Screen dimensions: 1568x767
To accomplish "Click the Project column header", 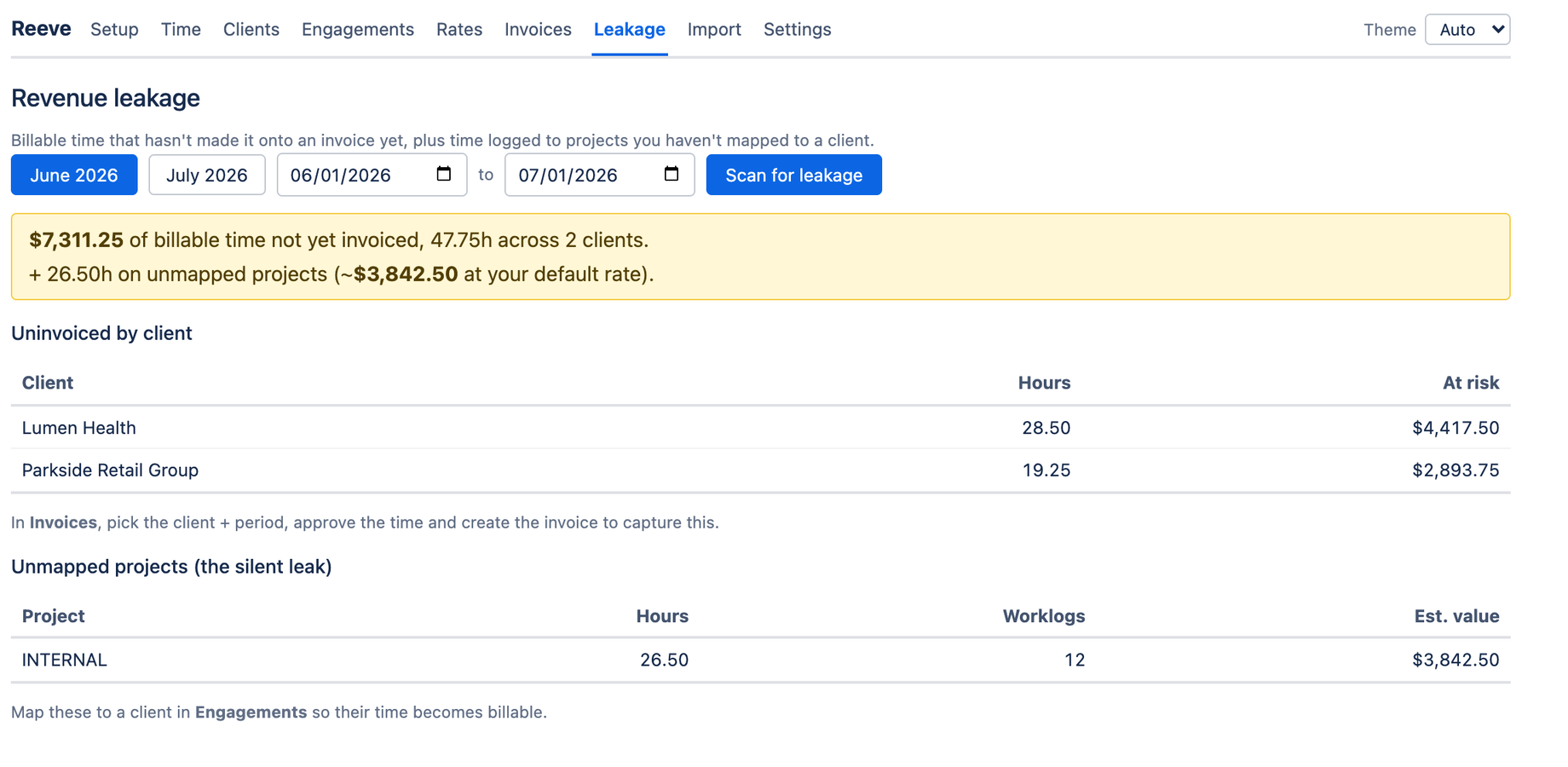I will pyautogui.click(x=54, y=616).
